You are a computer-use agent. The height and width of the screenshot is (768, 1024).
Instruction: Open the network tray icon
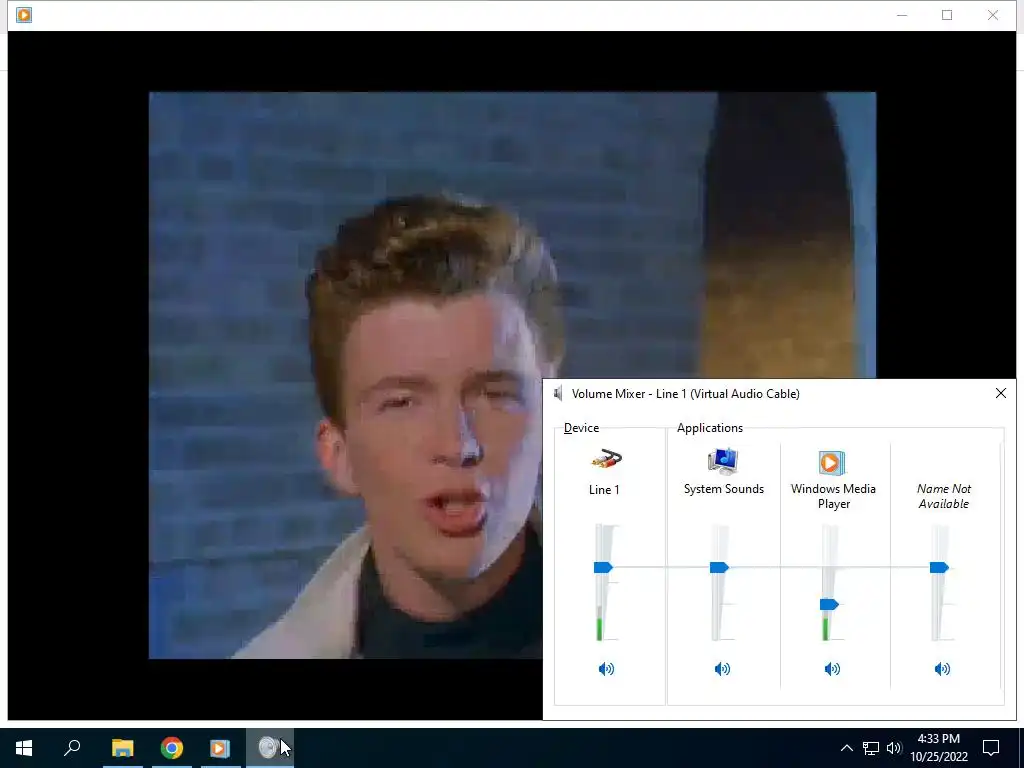pos(871,748)
